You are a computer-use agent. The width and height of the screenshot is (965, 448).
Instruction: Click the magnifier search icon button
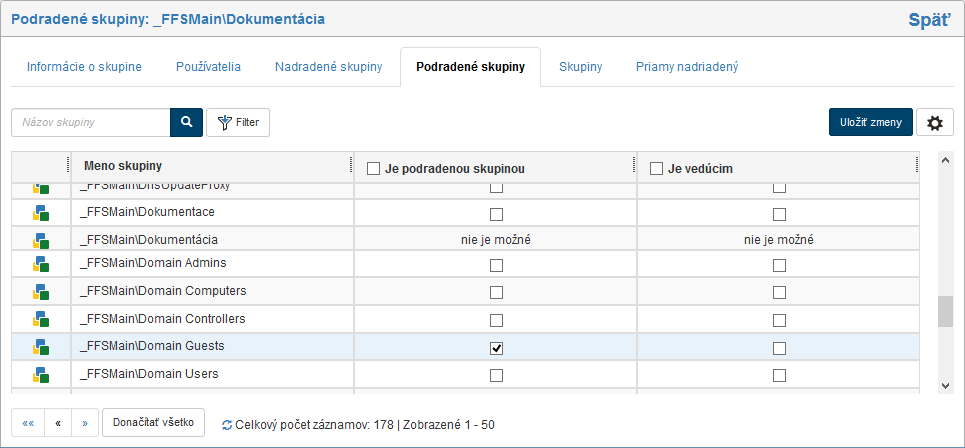click(x=186, y=122)
